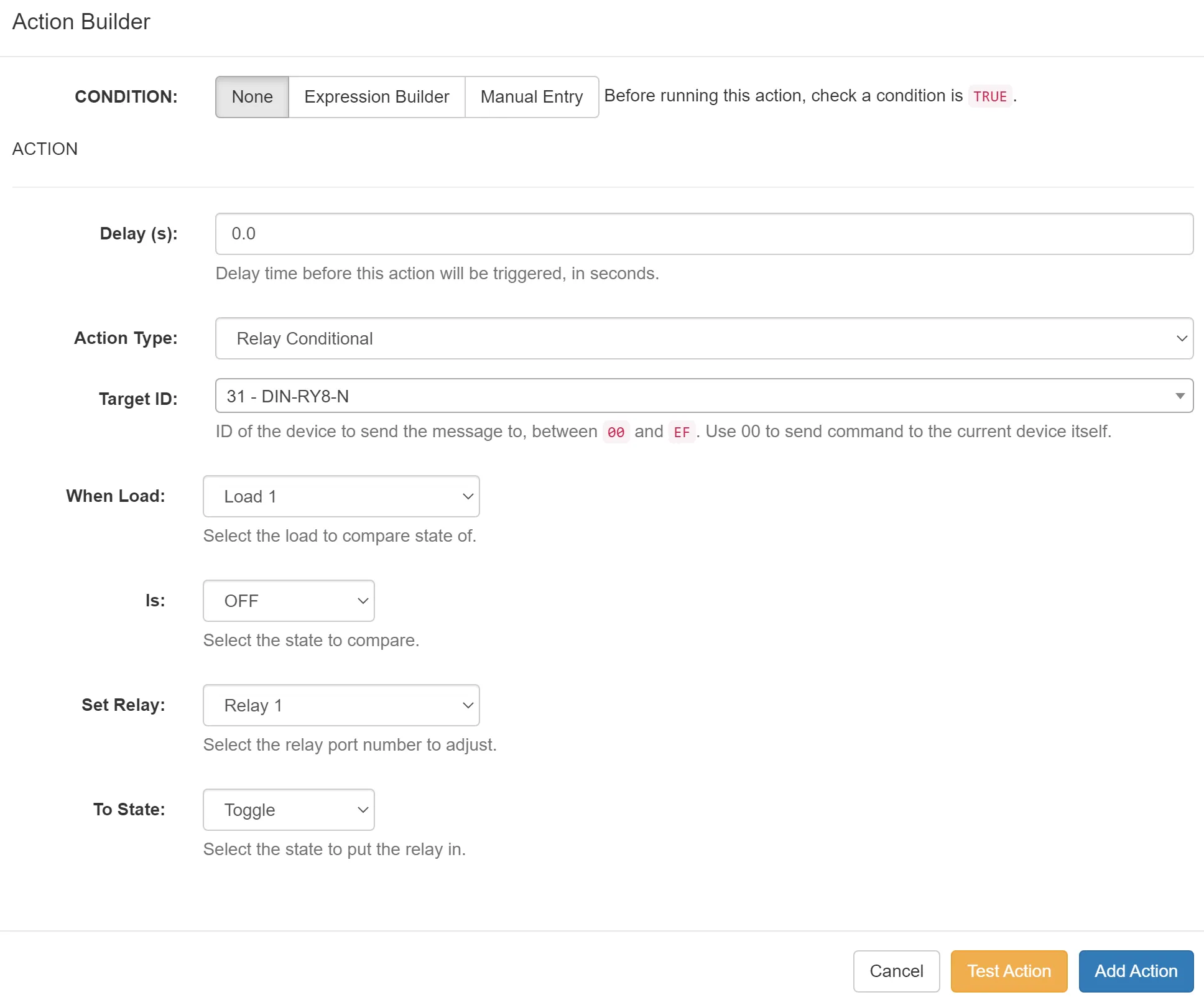Select the None condition option
1204x1000 pixels.
pos(251,96)
